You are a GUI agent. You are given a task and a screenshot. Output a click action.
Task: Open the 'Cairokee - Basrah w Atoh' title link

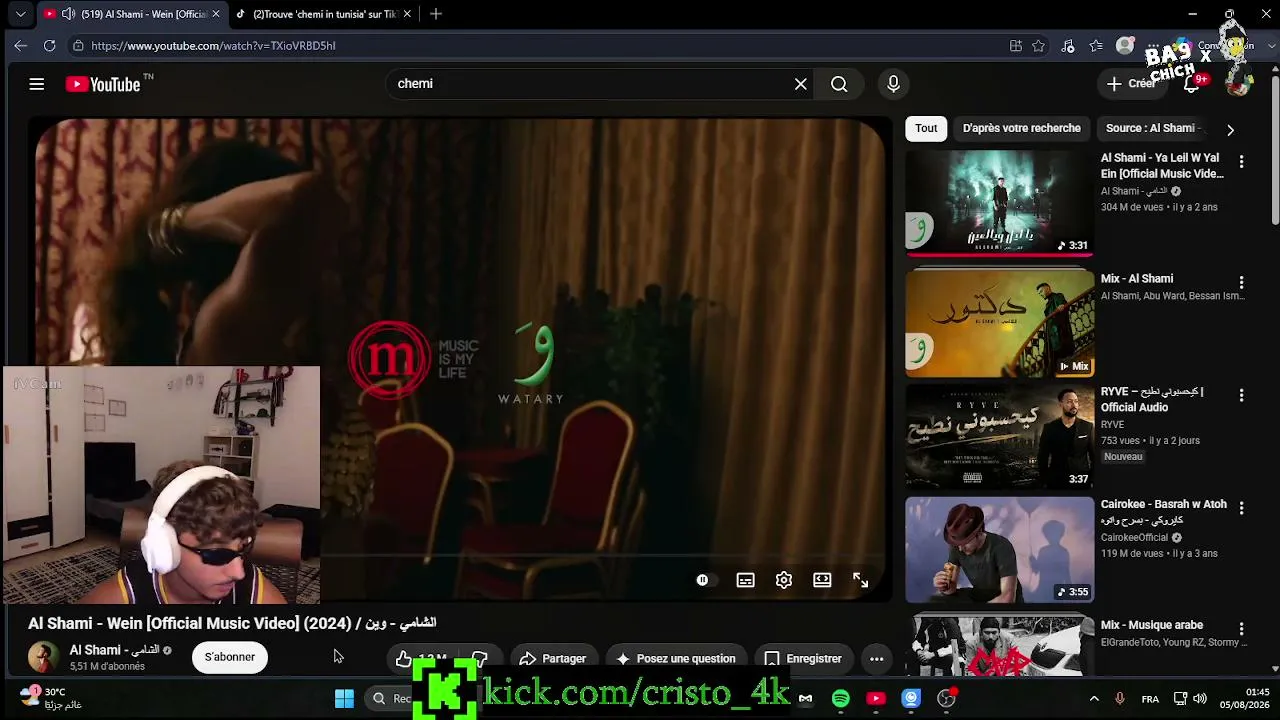click(x=1164, y=512)
